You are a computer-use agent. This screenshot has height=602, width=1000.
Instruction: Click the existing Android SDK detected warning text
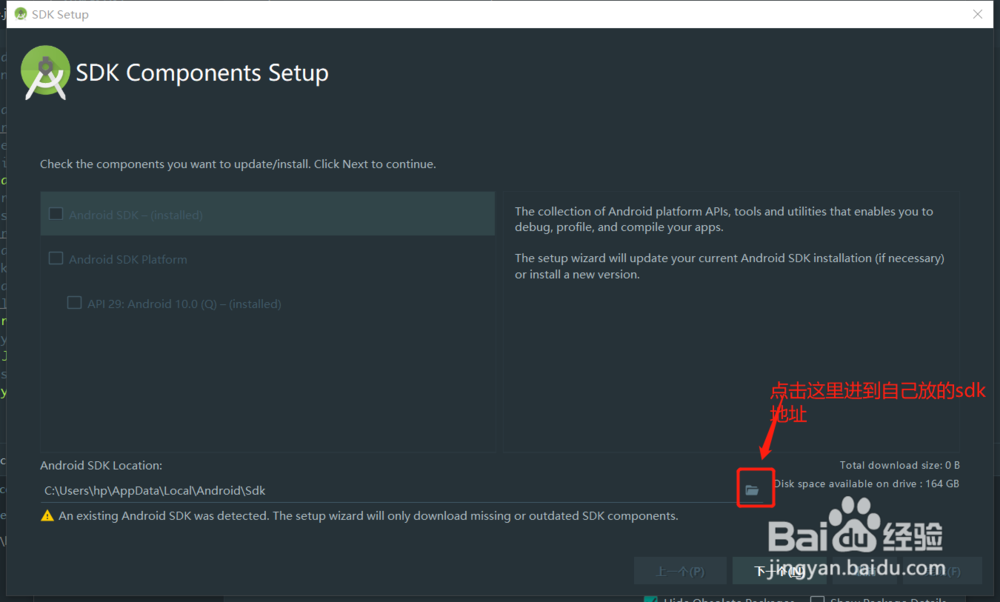pyautogui.click(x=369, y=515)
